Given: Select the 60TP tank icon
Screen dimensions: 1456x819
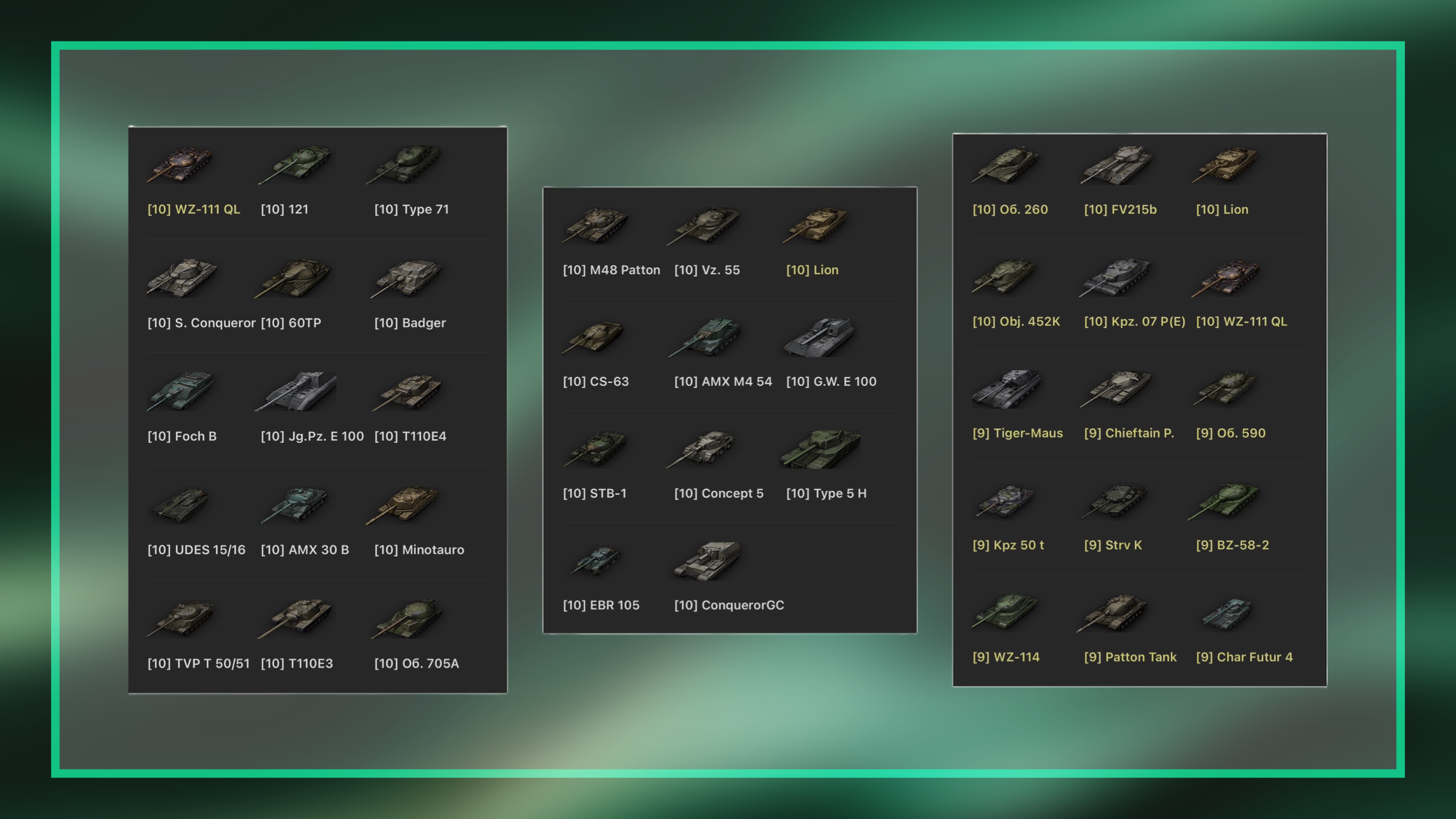Looking at the screenshot, I should pyautogui.click(x=293, y=278).
